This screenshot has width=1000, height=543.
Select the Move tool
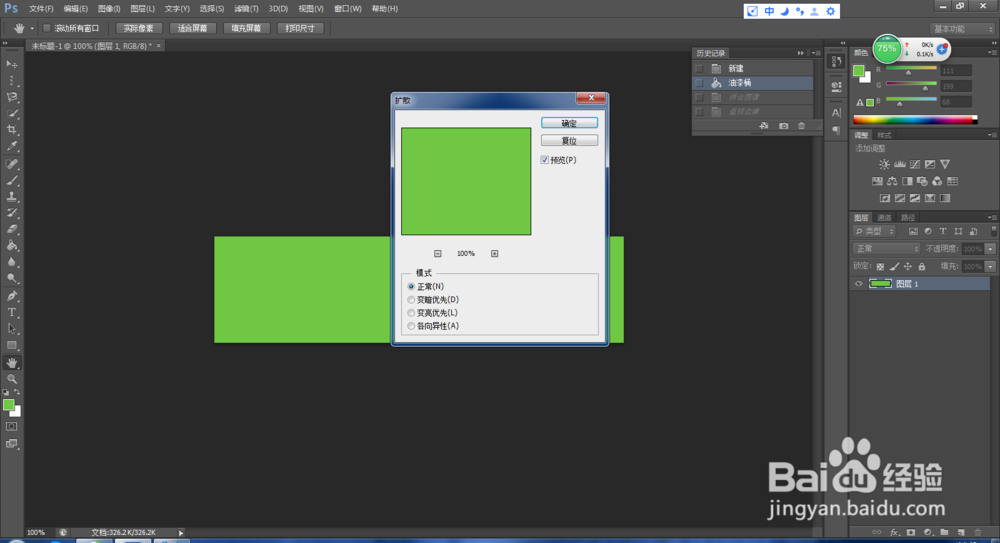(11, 64)
